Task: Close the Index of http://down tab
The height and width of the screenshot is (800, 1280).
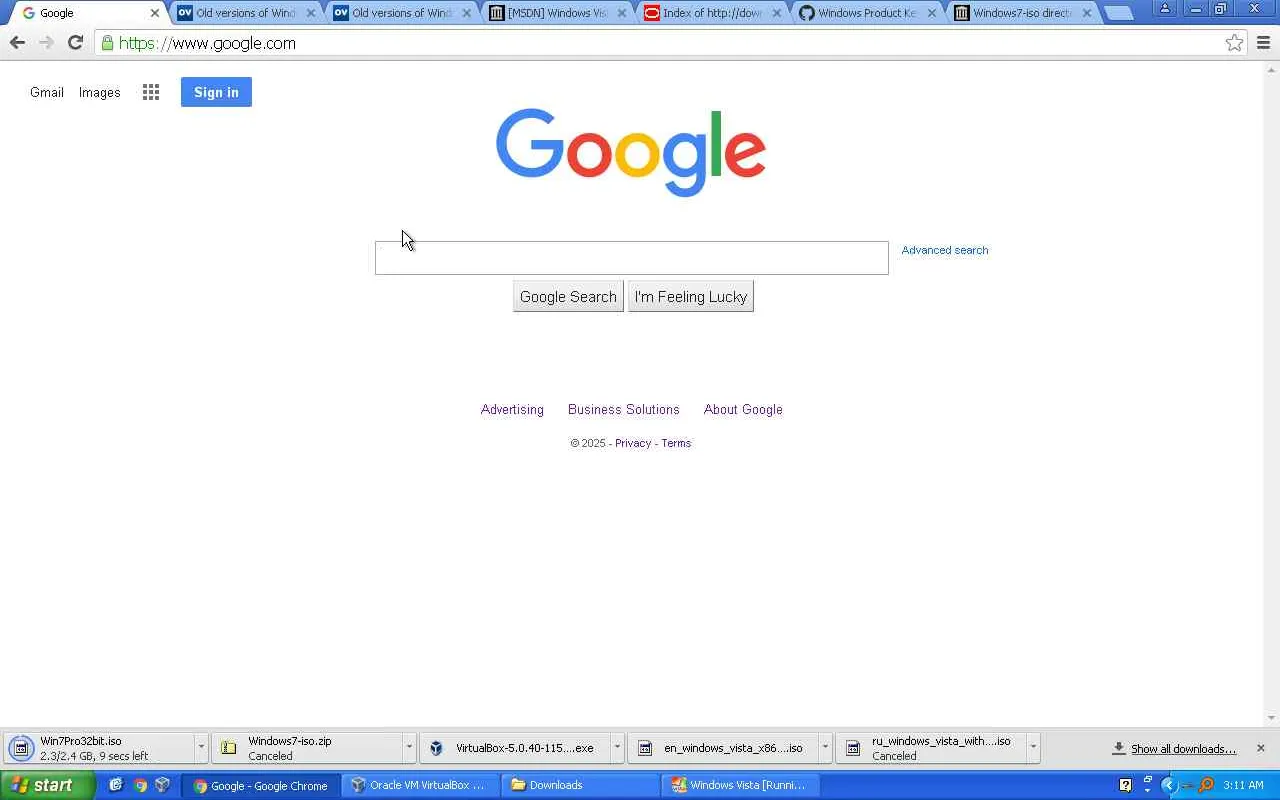Action: pyautogui.click(x=777, y=13)
